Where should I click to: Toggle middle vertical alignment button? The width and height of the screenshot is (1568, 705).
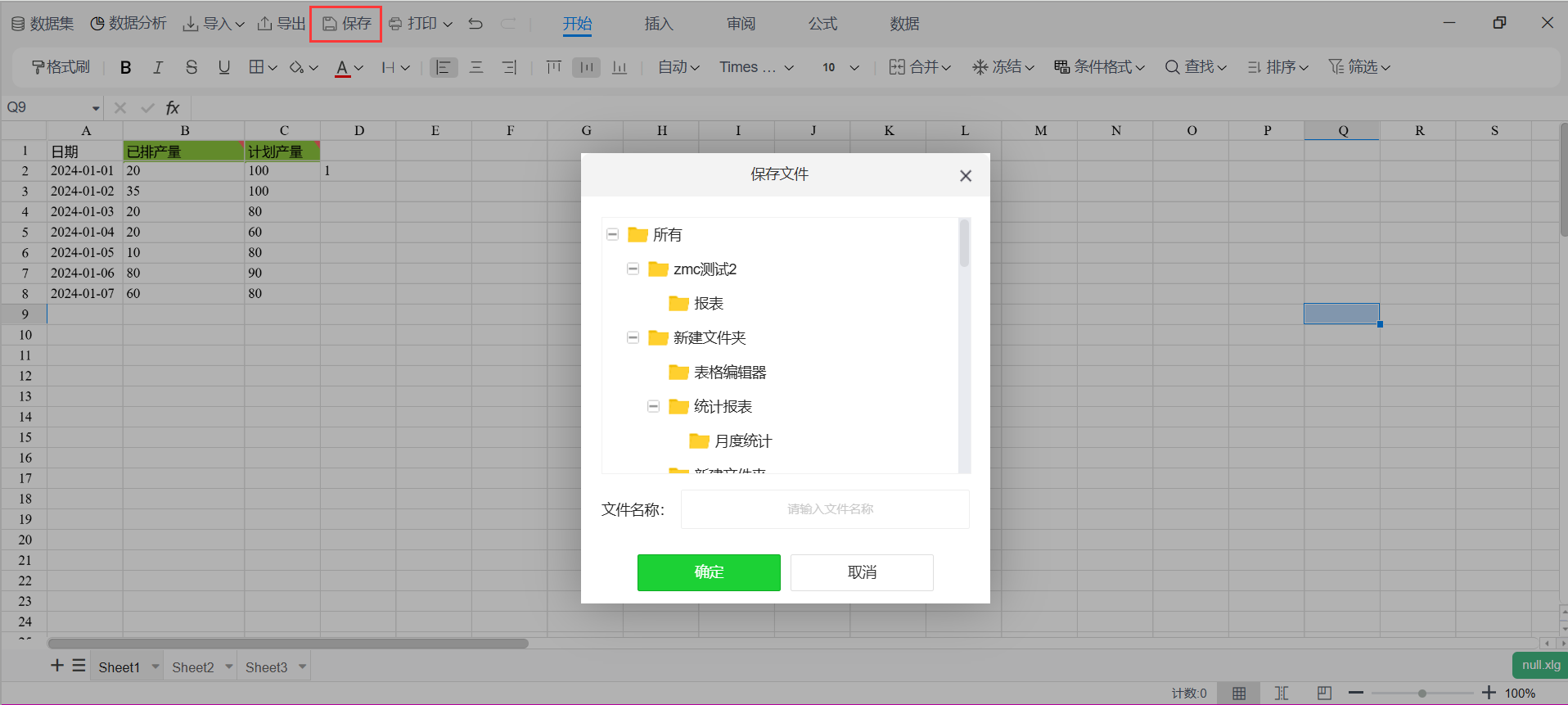pyautogui.click(x=586, y=67)
